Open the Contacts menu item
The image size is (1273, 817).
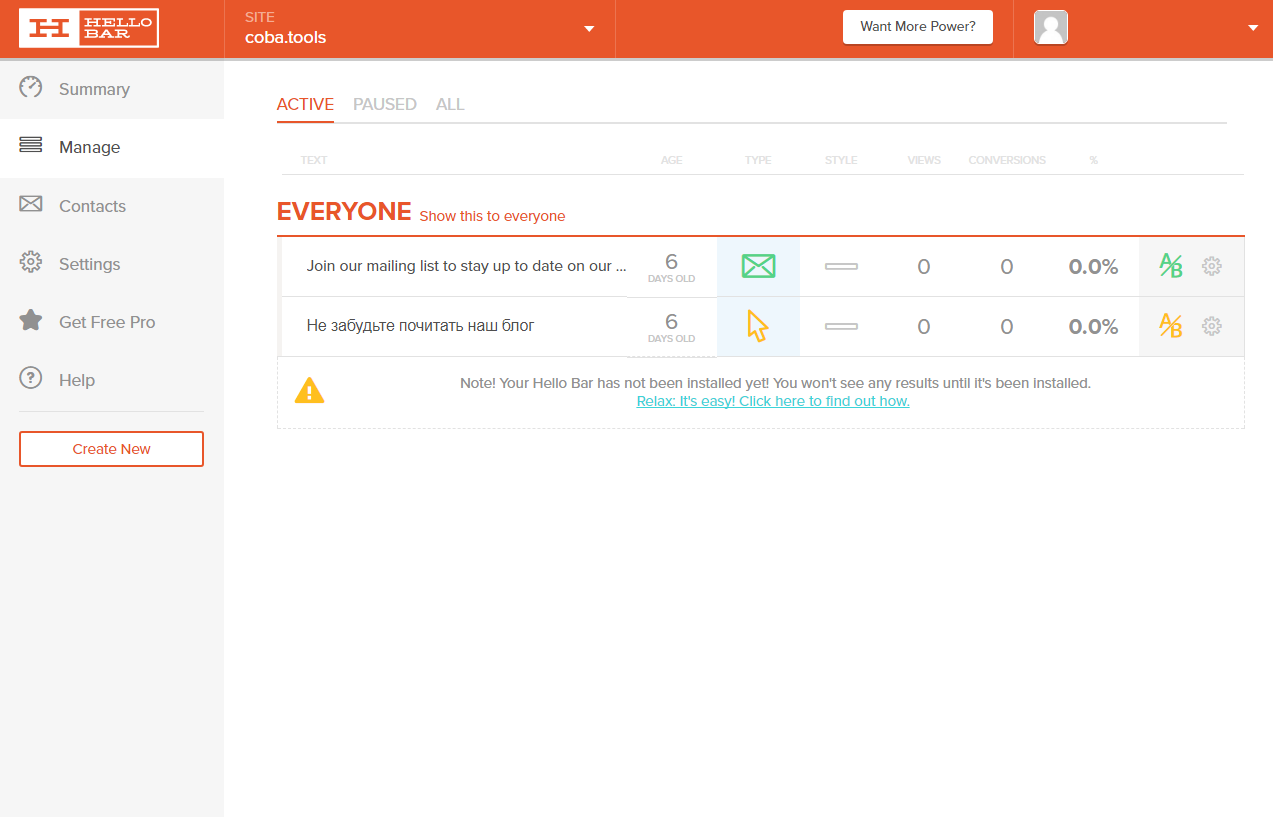[112, 206]
